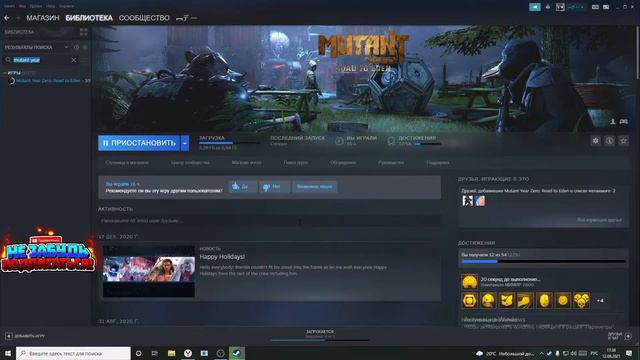Click first small achievement badge in row

(469, 300)
